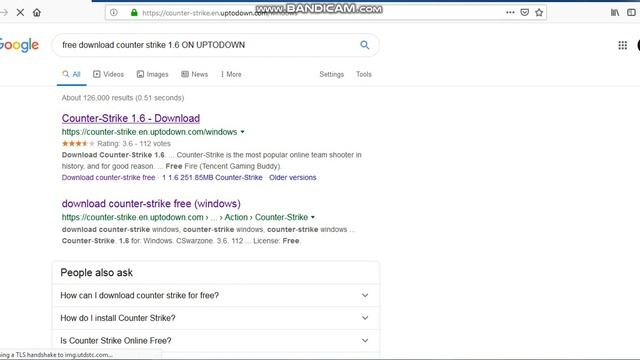640x360 pixels.
Task: Bookmark this page with the star icon
Action: pos(539,13)
